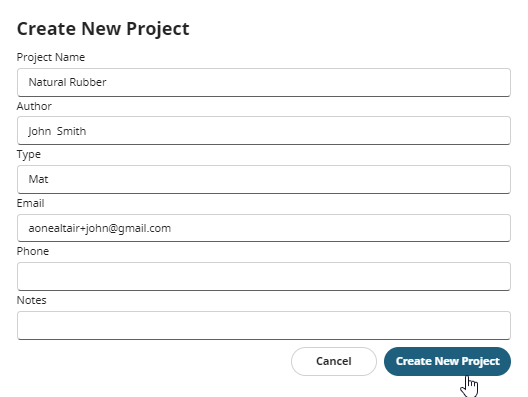Click the Type field label
528x397 pixels.
(x=29, y=155)
